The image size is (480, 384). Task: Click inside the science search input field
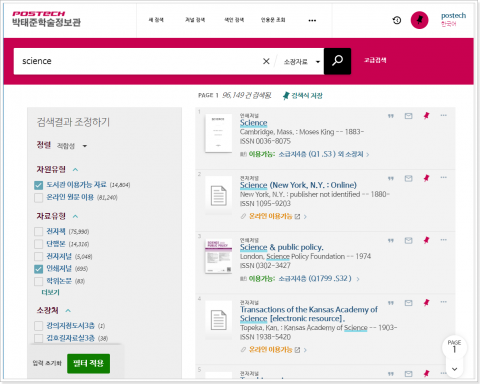[137, 61]
